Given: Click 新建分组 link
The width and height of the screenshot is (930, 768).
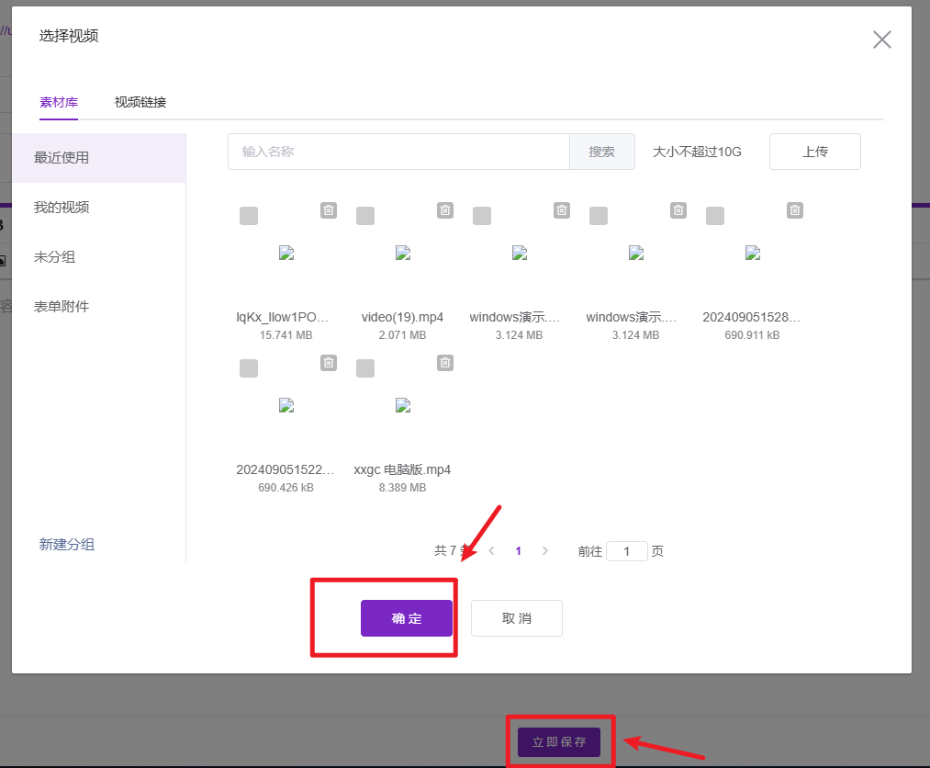Looking at the screenshot, I should tap(67, 544).
